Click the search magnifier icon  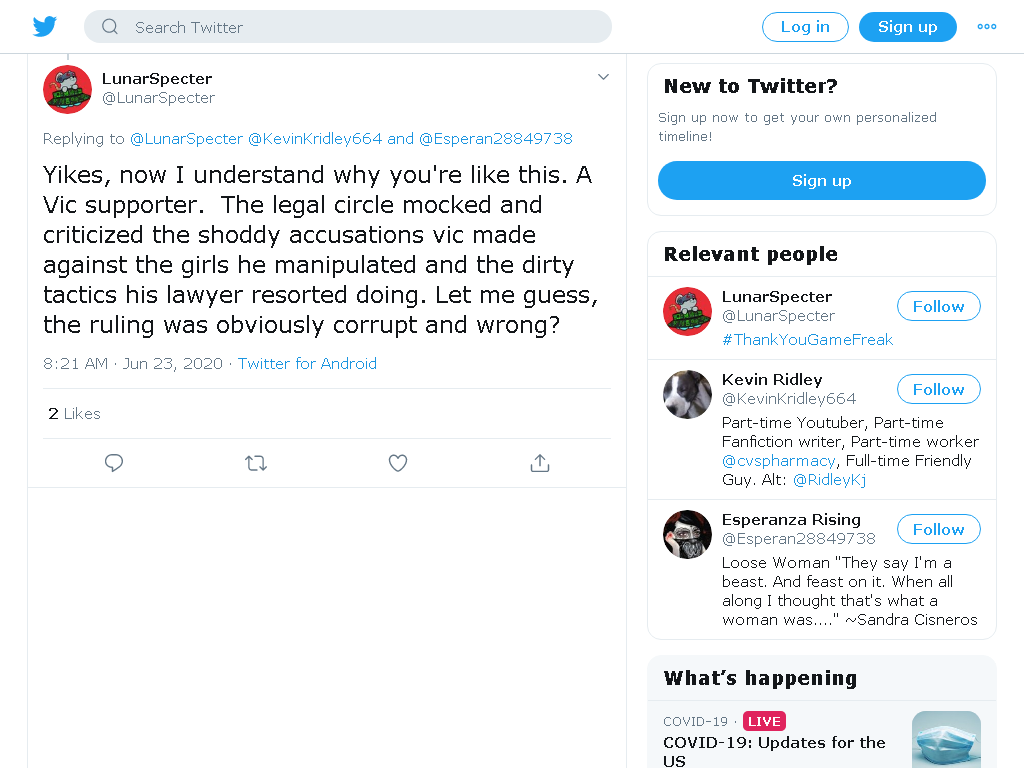[x=110, y=27]
